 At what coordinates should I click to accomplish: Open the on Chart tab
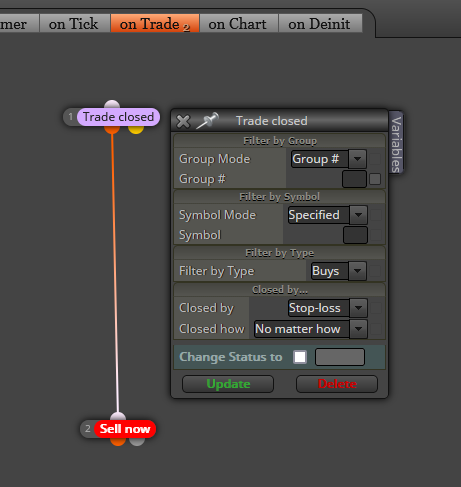pos(239,23)
